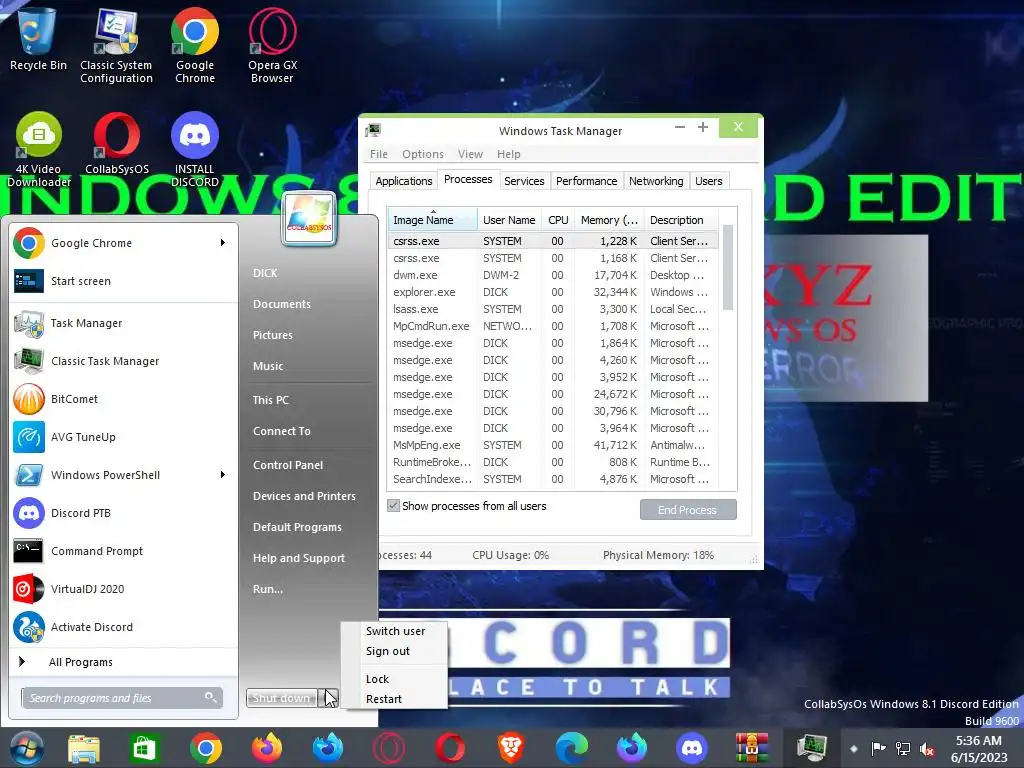Click the Search programs and files box
Image resolution: width=1024 pixels, height=768 pixels.
121,698
